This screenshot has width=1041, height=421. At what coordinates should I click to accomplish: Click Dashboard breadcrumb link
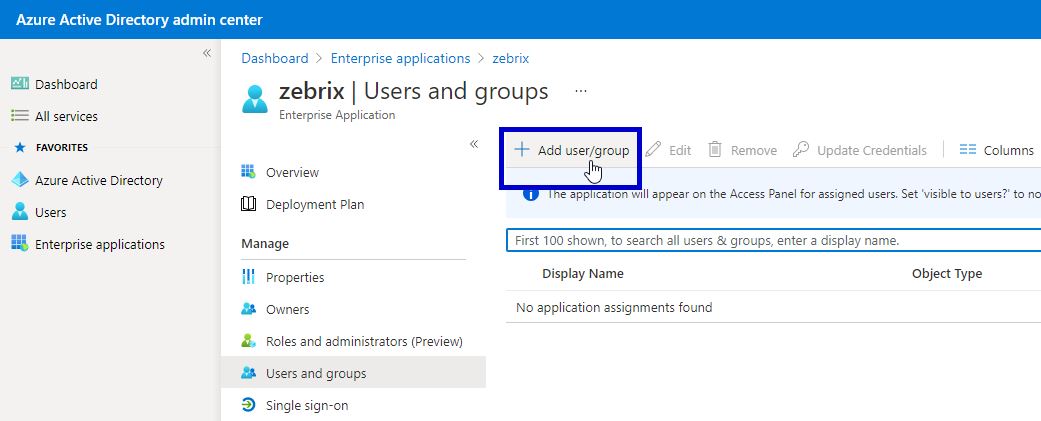pos(275,58)
